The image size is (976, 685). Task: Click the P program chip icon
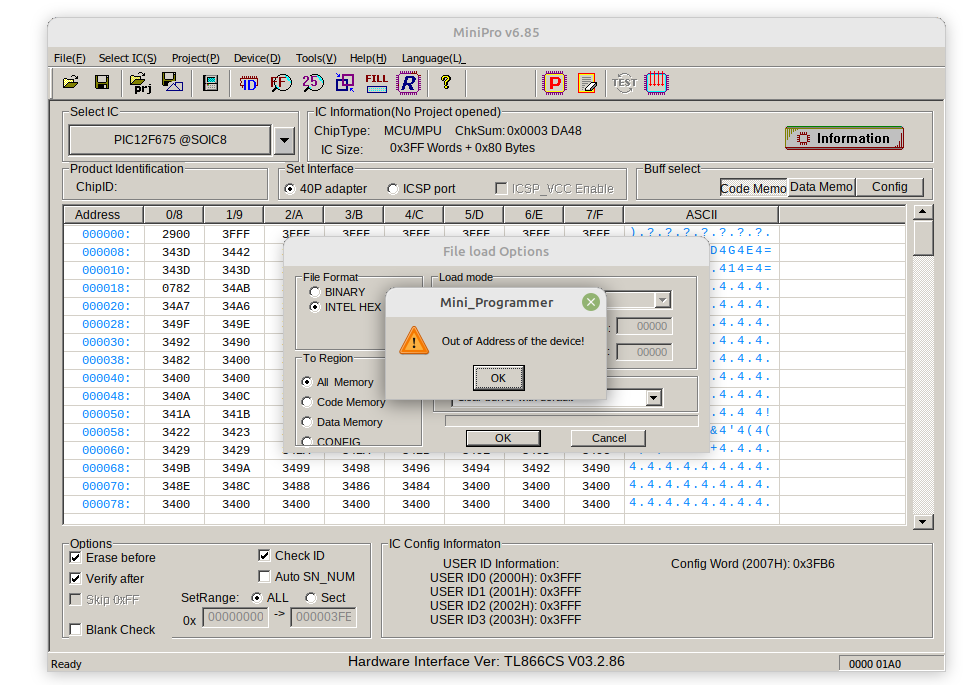[554, 83]
